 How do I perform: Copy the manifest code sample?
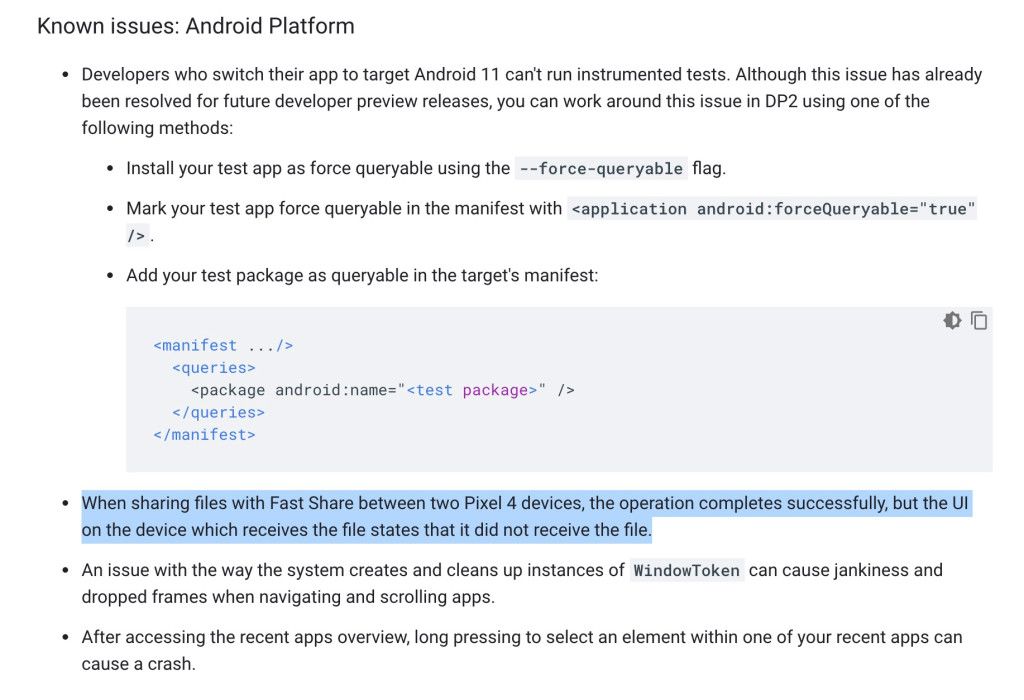pyautogui.click(x=979, y=321)
